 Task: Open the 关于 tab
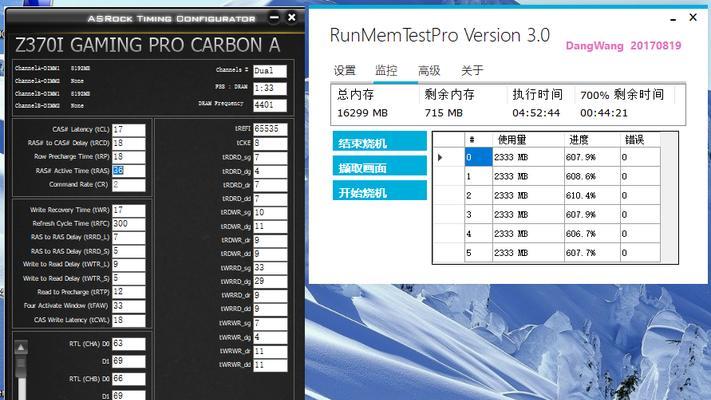pos(472,71)
